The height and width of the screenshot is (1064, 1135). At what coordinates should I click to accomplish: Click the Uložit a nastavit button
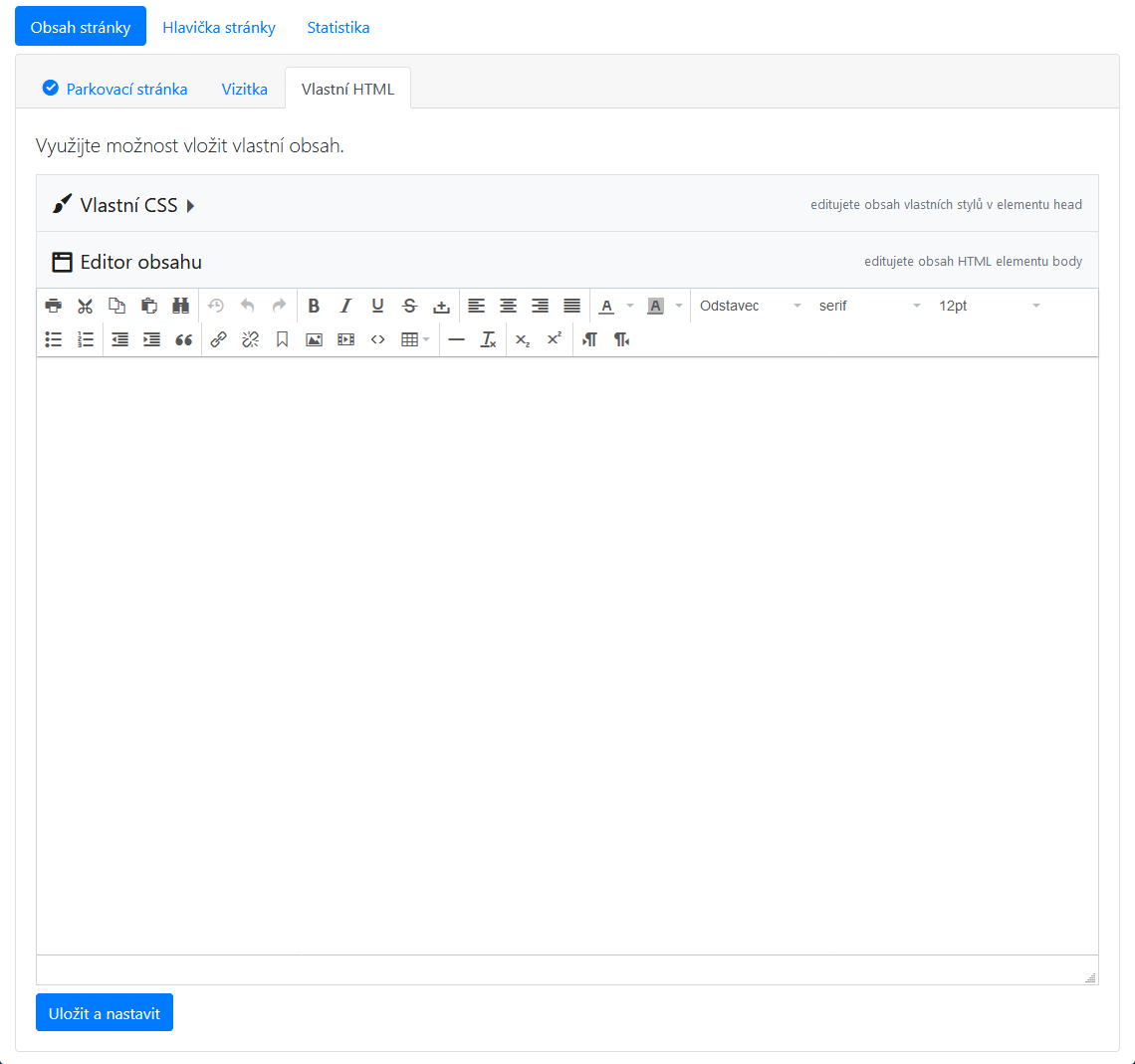click(105, 1013)
